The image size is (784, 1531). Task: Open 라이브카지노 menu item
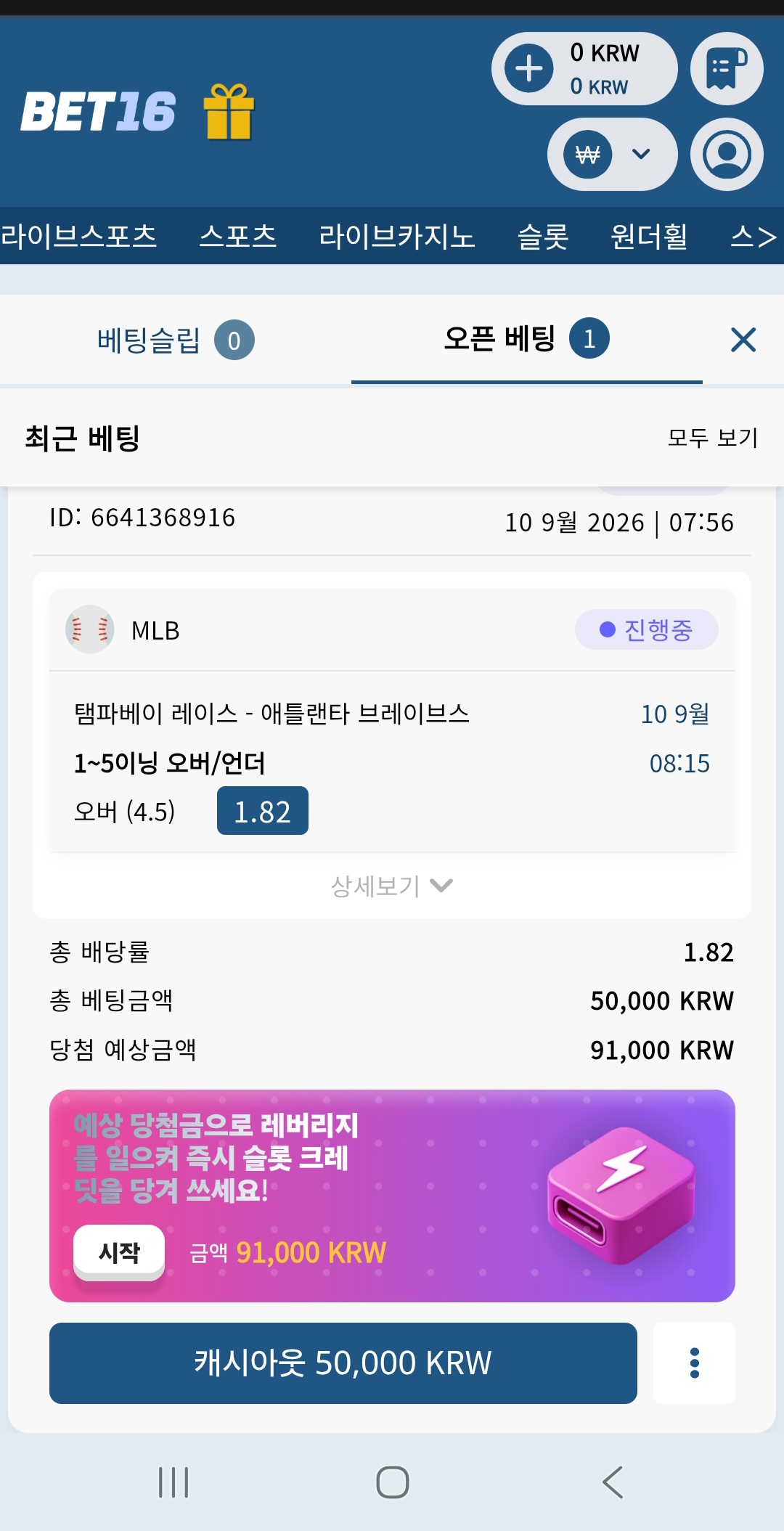(397, 236)
